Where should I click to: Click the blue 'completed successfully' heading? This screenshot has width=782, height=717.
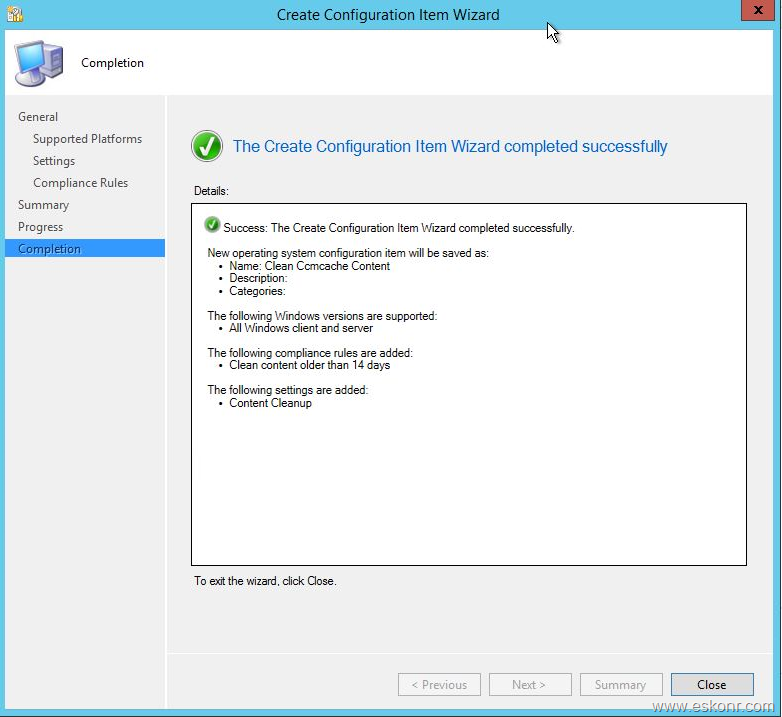pyautogui.click(x=450, y=147)
